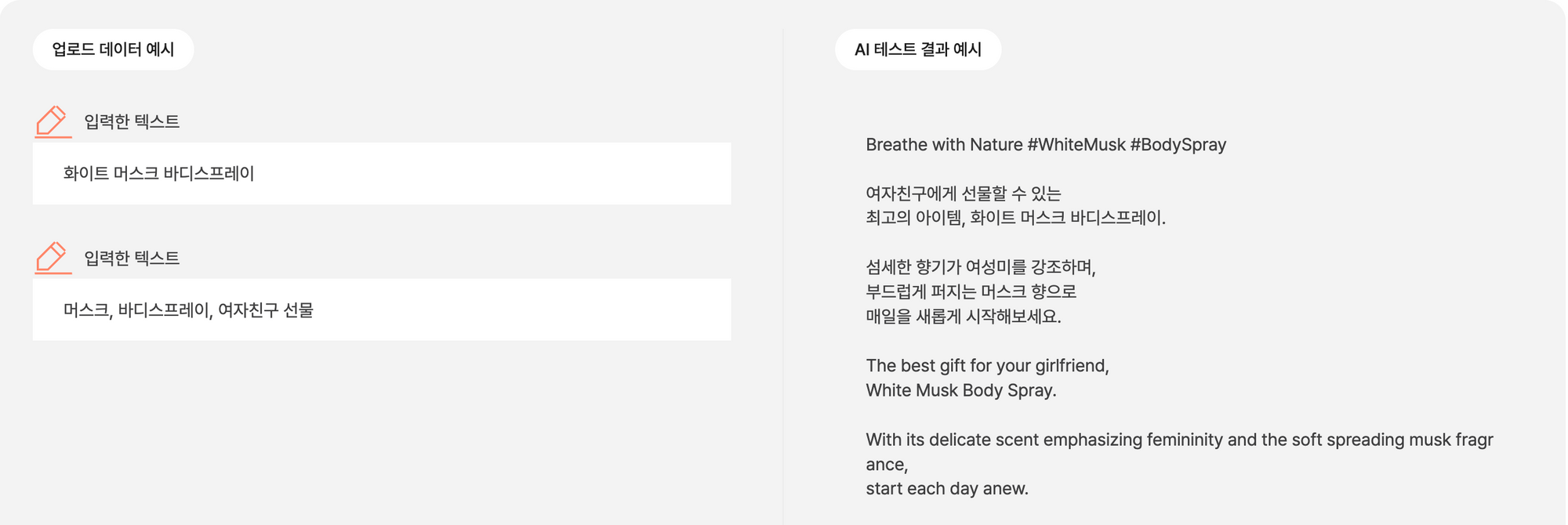Click the 입력한 텍스트 label text
Viewport: 1568px width, 525px height.
[x=131, y=121]
